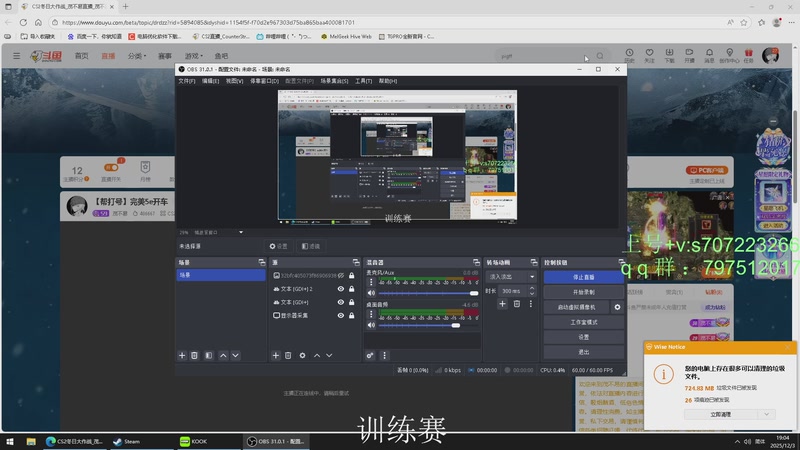Click the Exit button in OBS controls

coord(583,352)
